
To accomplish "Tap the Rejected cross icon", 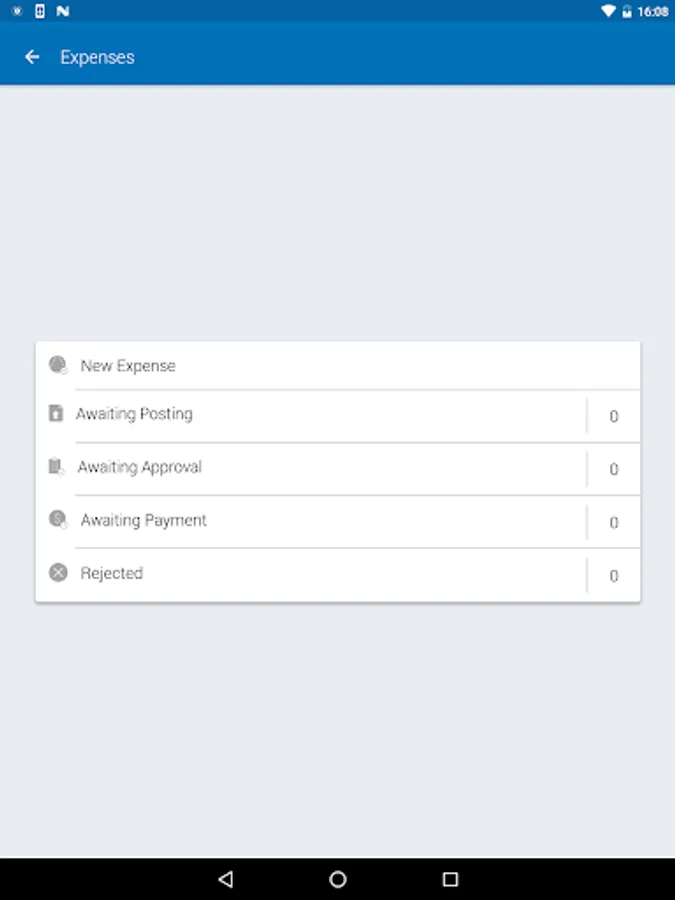I will coord(58,573).
